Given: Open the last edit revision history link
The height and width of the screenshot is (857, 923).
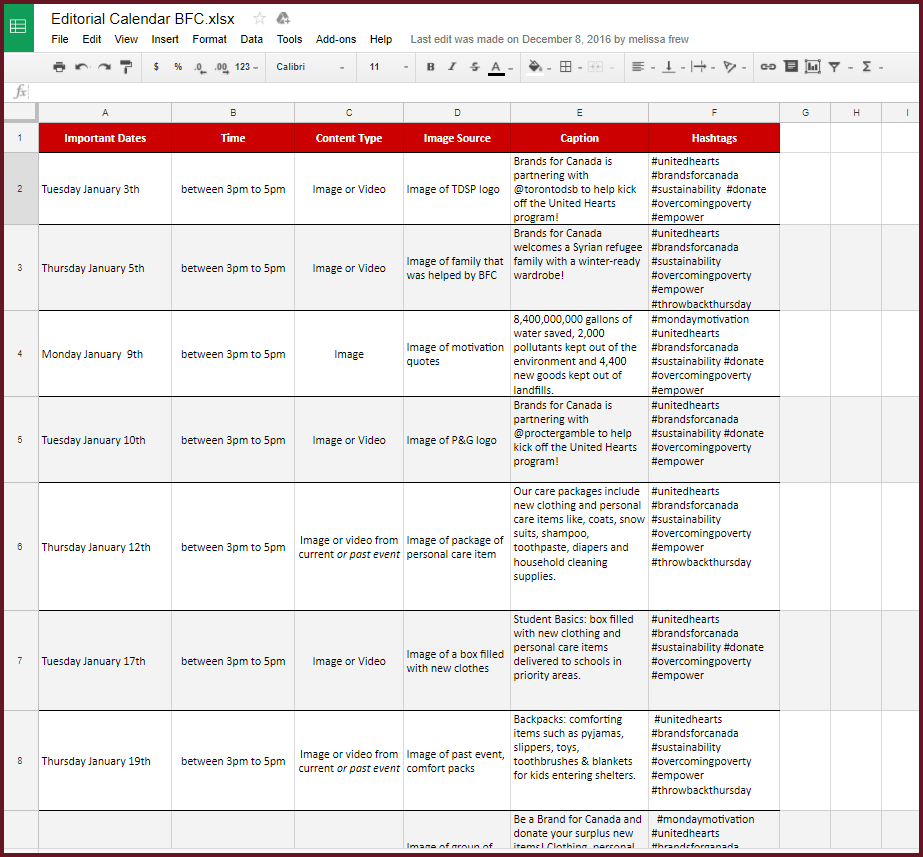Looking at the screenshot, I should [x=549, y=39].
